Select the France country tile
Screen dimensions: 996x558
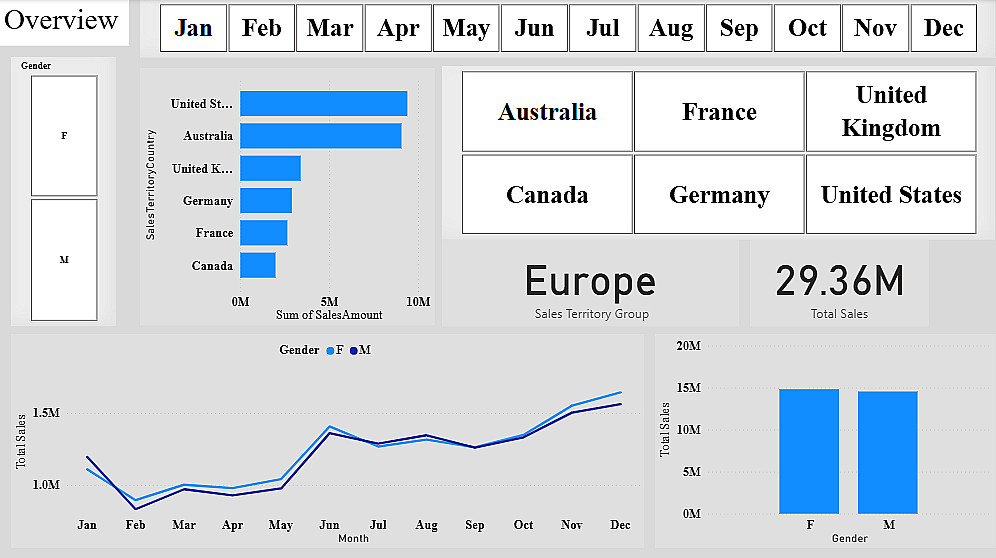coord(719,112)
